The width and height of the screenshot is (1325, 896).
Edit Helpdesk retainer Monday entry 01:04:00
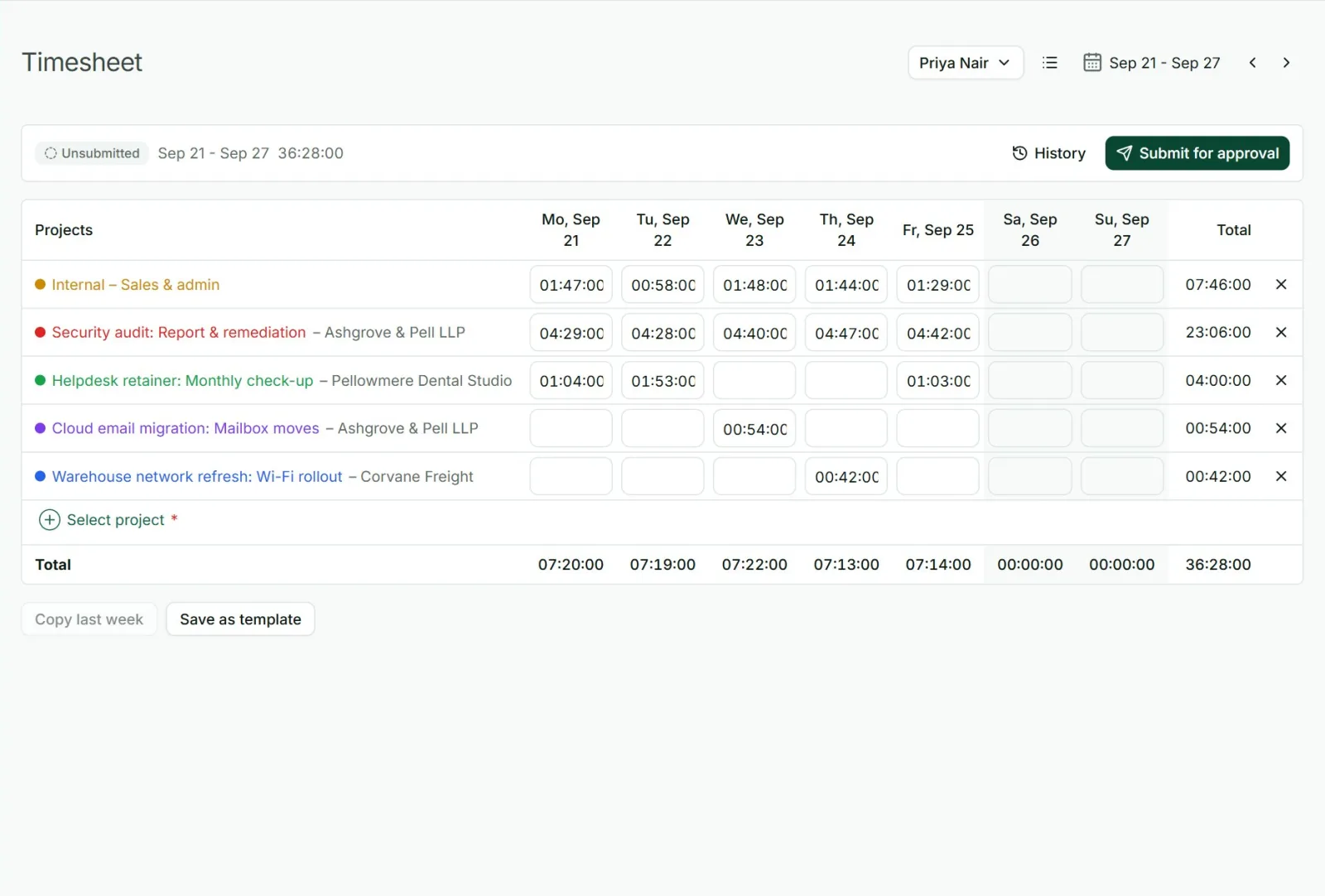pos(571,381)
